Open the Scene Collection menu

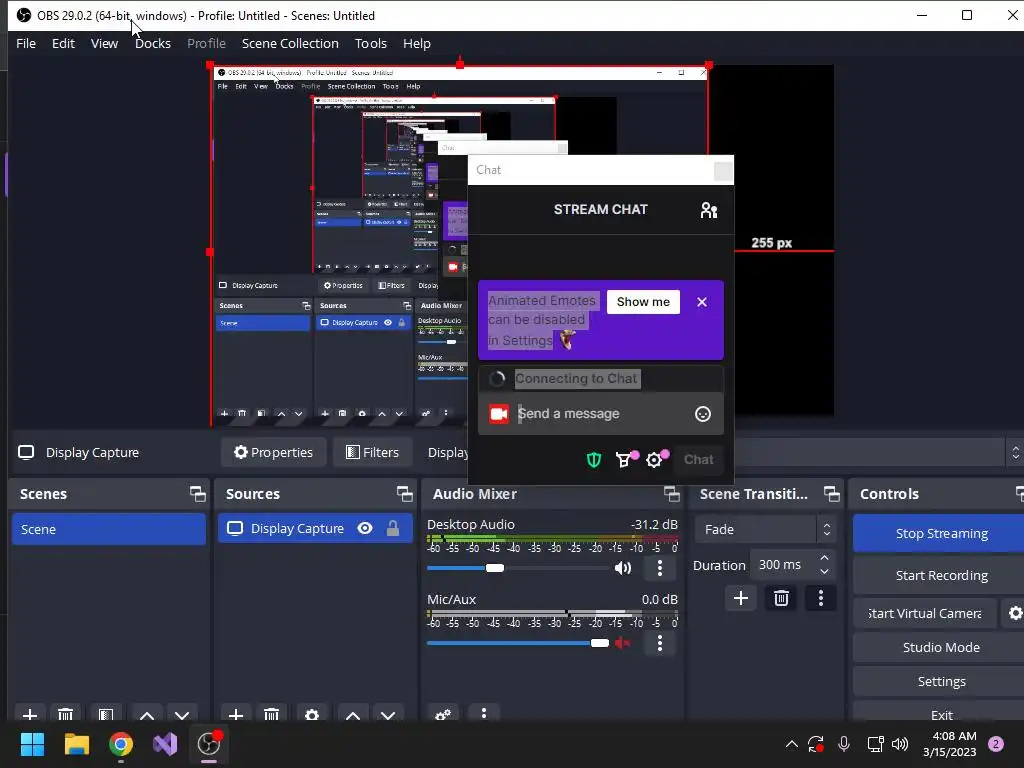tap(290, 43)
